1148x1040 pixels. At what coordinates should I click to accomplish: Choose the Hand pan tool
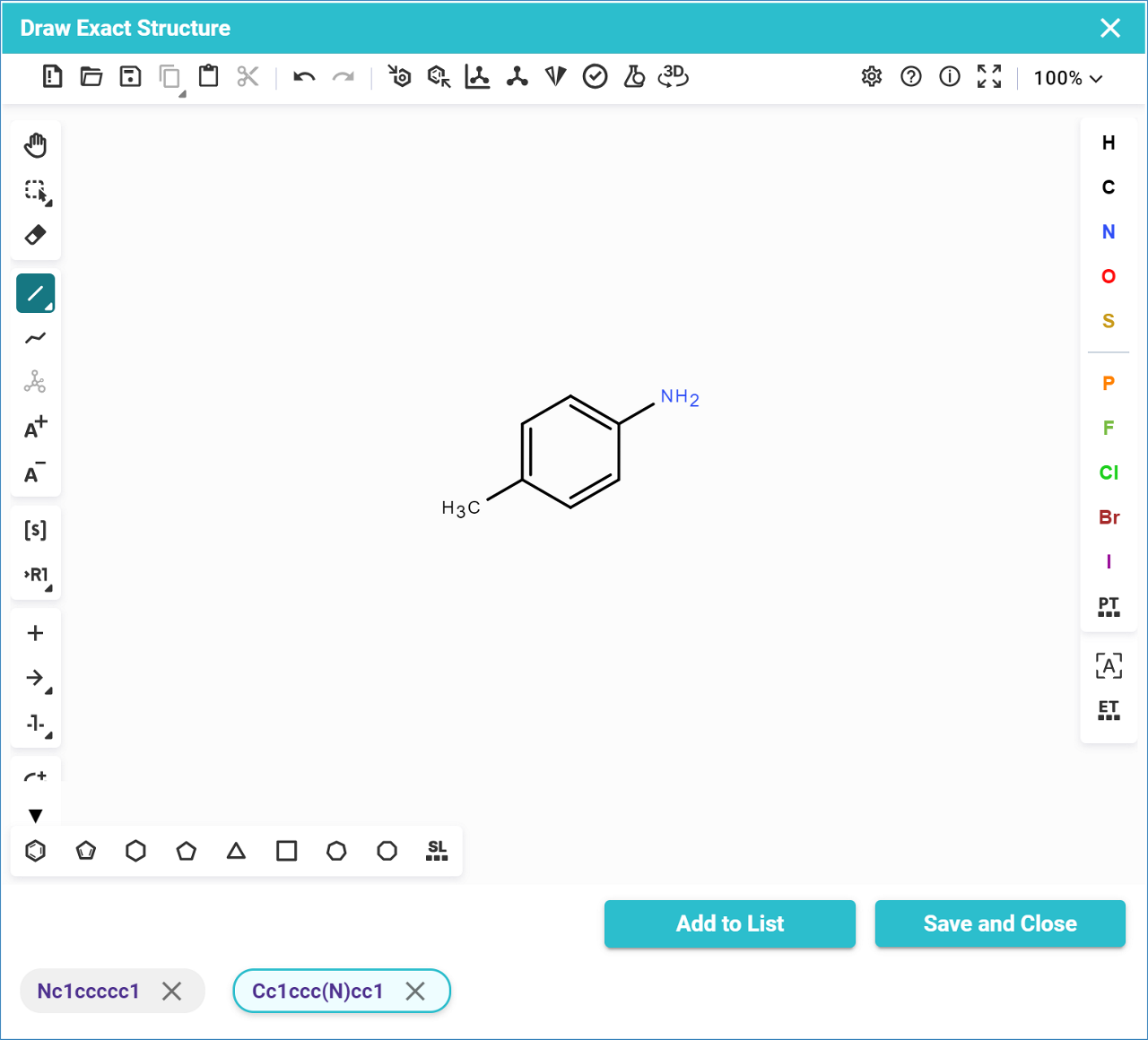35,145
